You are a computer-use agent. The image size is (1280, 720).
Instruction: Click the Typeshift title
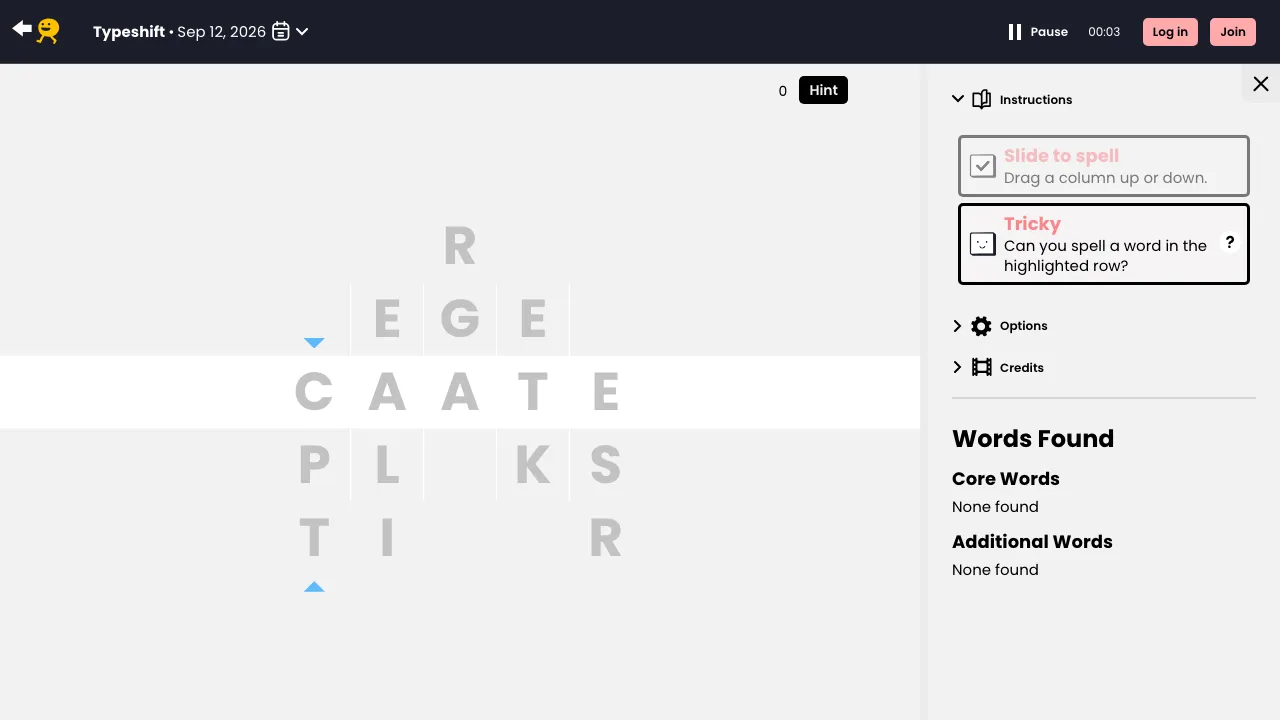pos(129,32)
